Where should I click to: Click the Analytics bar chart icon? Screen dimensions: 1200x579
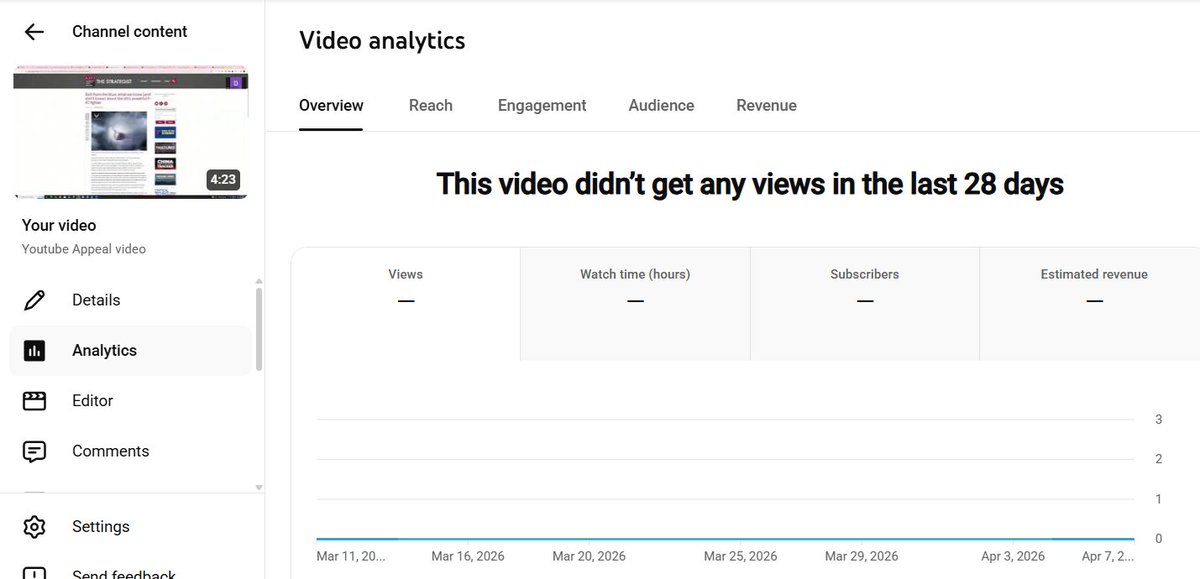34,351
